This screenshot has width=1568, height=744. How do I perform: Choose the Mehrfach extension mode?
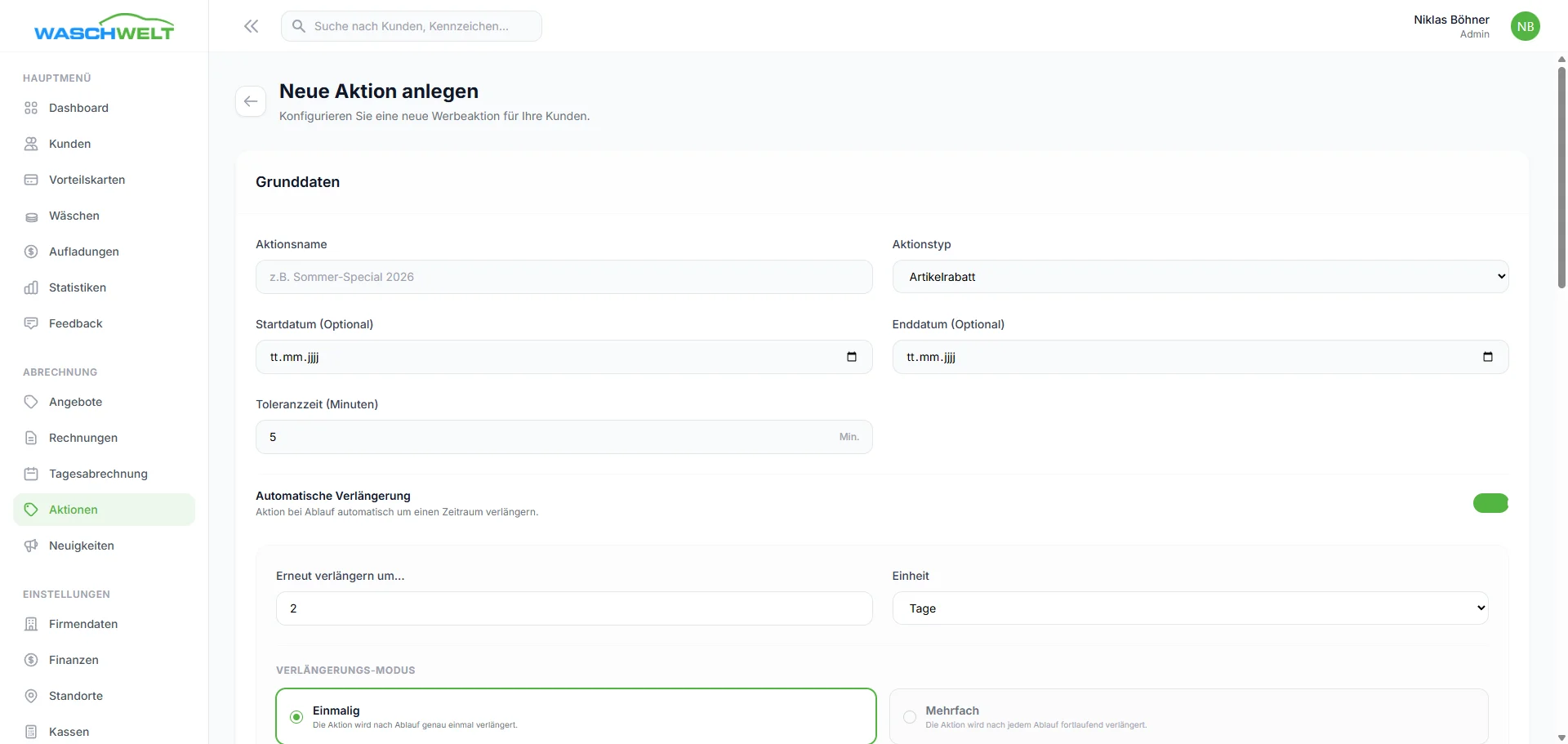[x=909, y=717]
